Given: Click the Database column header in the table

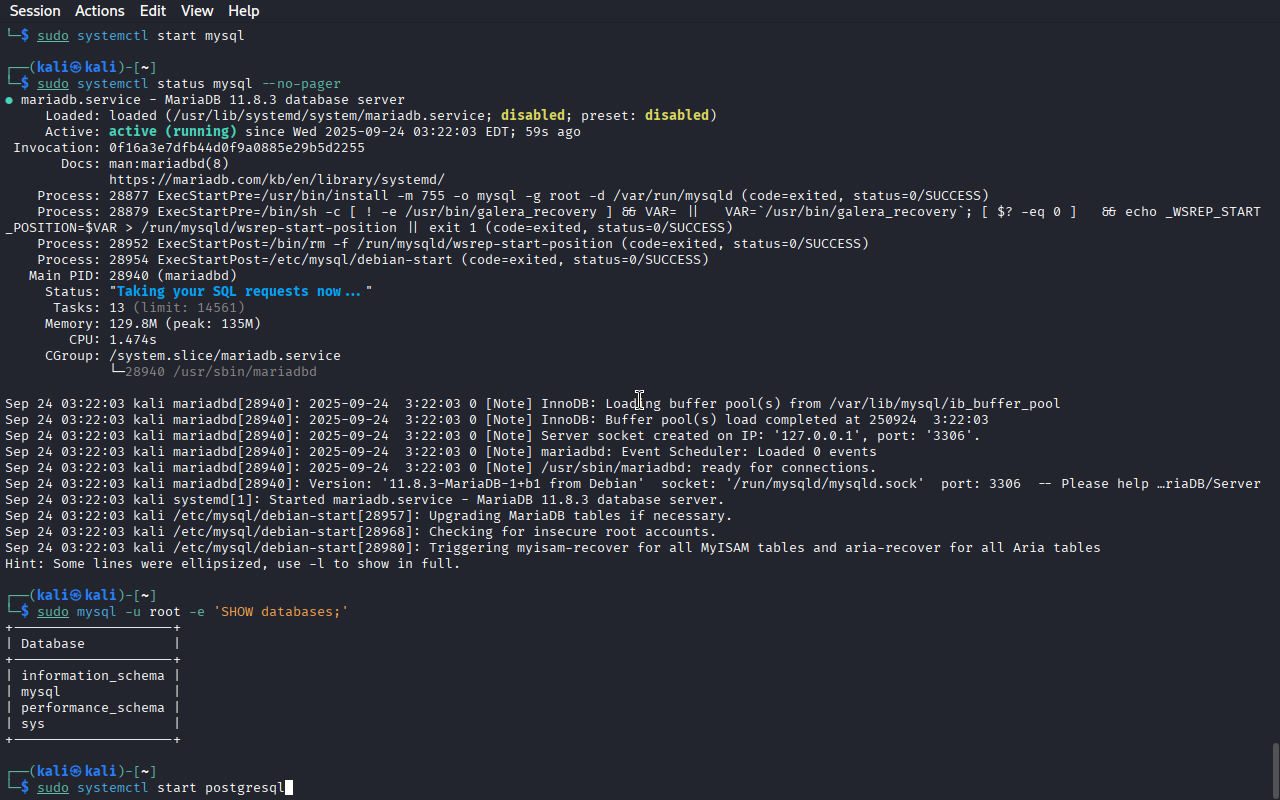Looking at the screenshot, I should click(53, 644).
